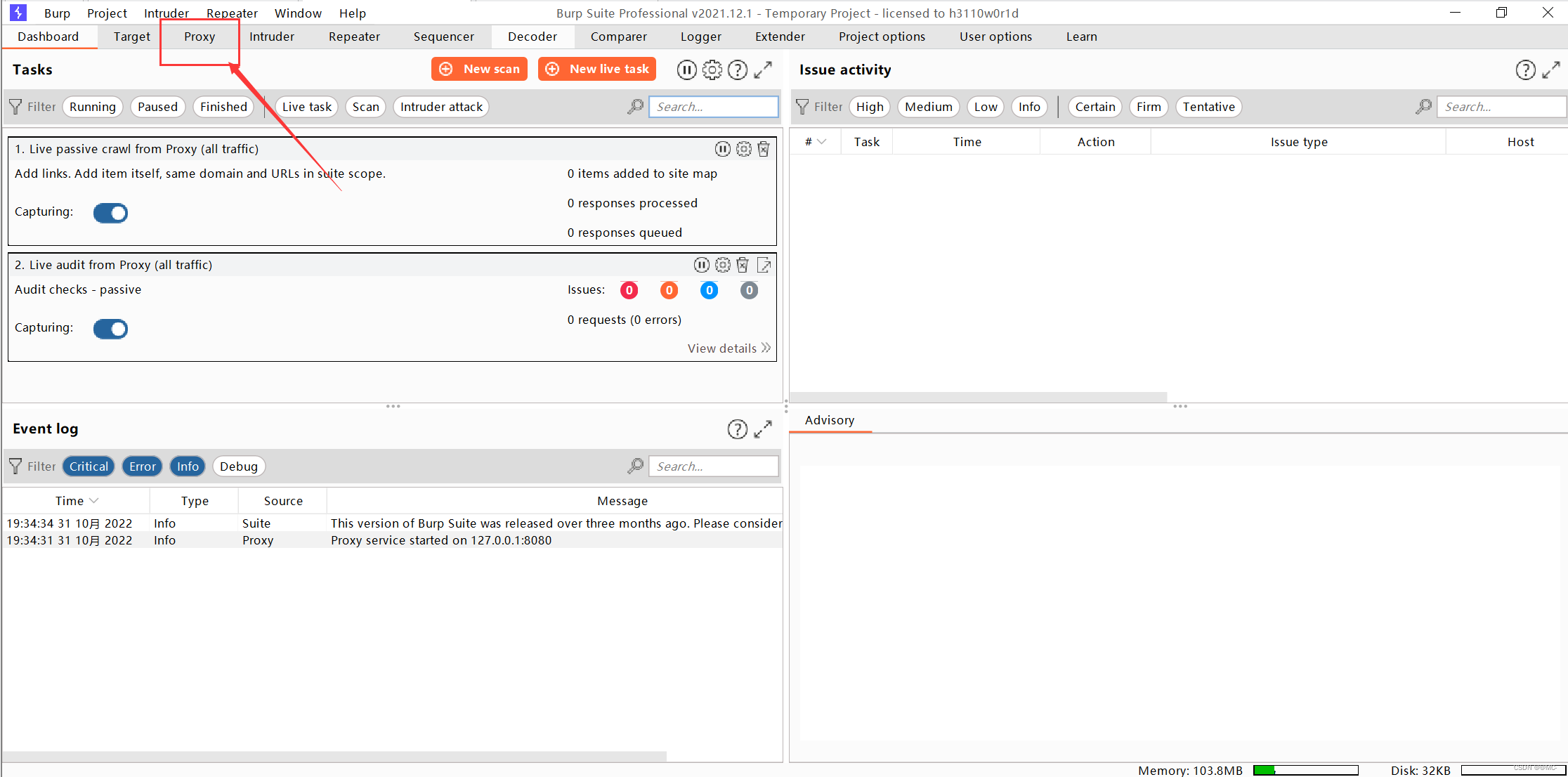The width and height of the screenshot is (1568, 777).
Task: Expand the Tasks panel to full size
Action: pos(763,70)
